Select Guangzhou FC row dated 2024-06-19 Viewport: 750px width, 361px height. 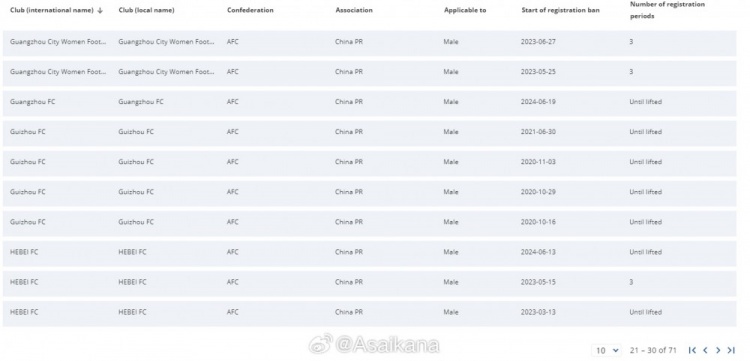(x=369, y=102)
